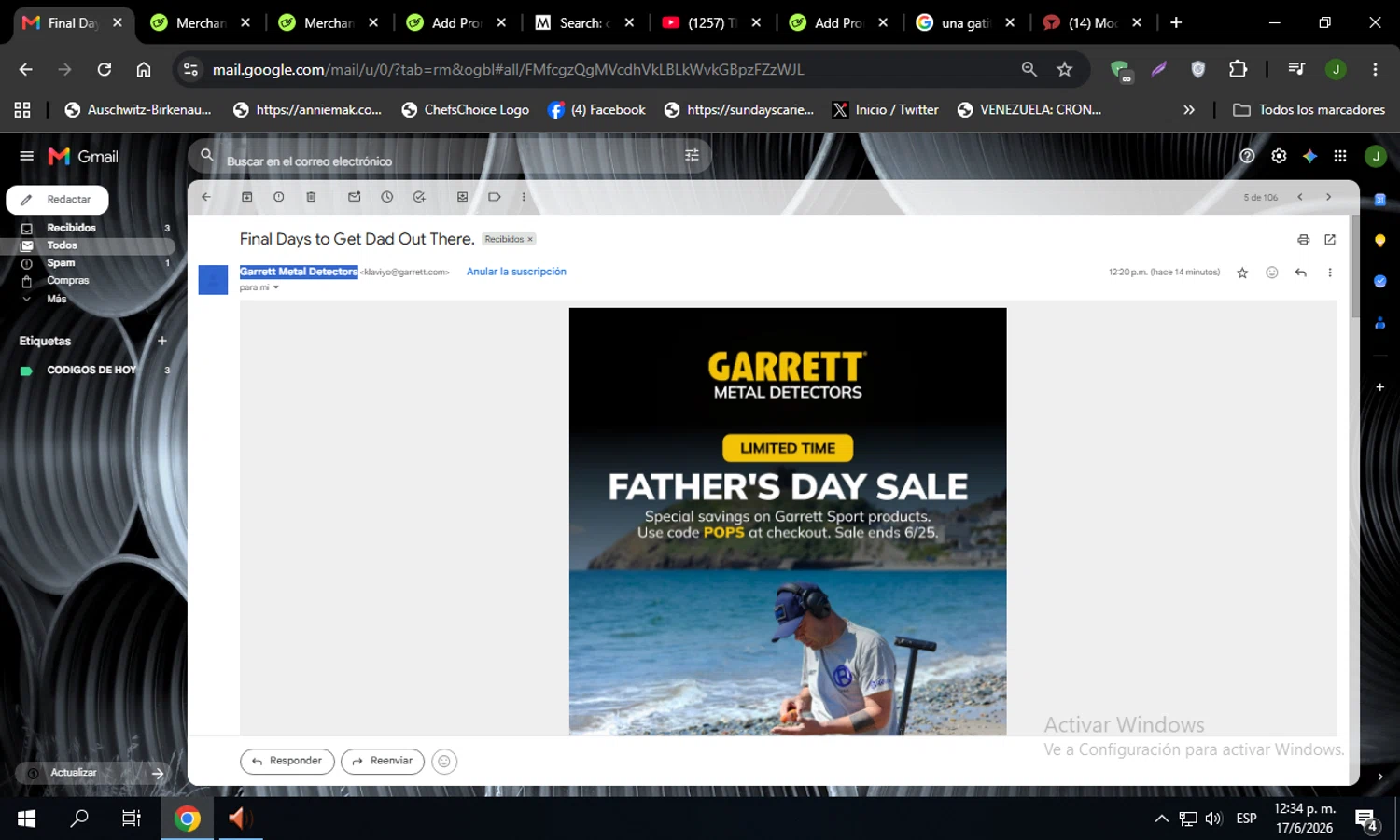1400x840 pixels.
Task: Open more options in the email toolbar
Action: coord(524,197)
